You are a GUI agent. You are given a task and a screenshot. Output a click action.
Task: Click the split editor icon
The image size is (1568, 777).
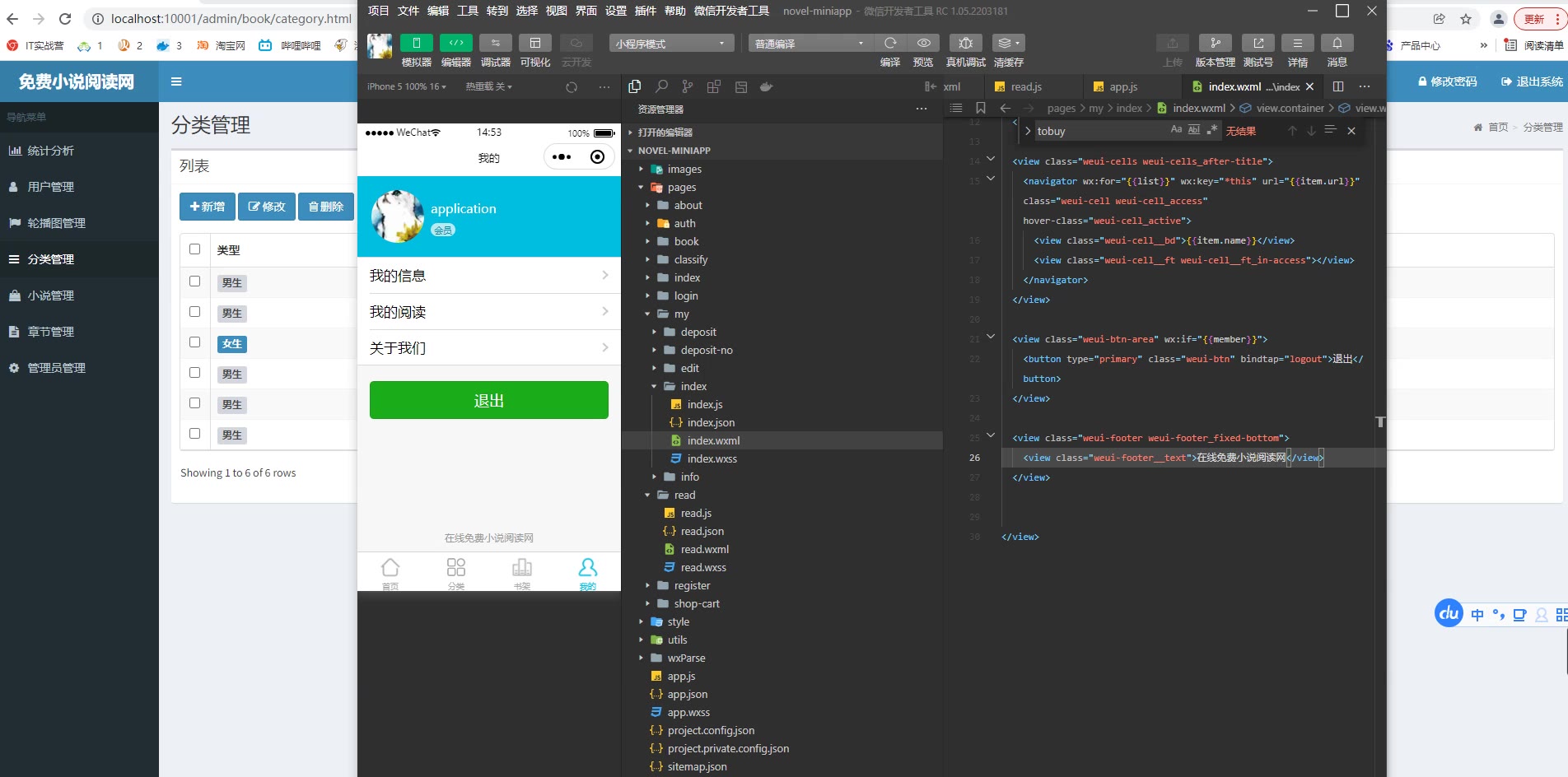pyautogui.click(x=1338, y=86)
